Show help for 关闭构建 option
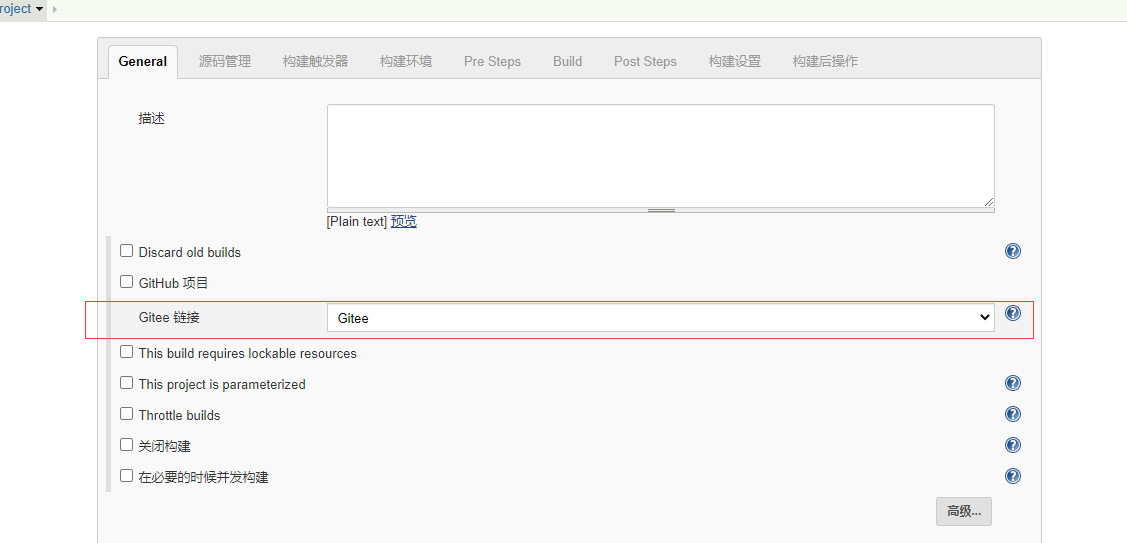The width and height of the screenshot is (1127, 543). (x=1013, y=444)
